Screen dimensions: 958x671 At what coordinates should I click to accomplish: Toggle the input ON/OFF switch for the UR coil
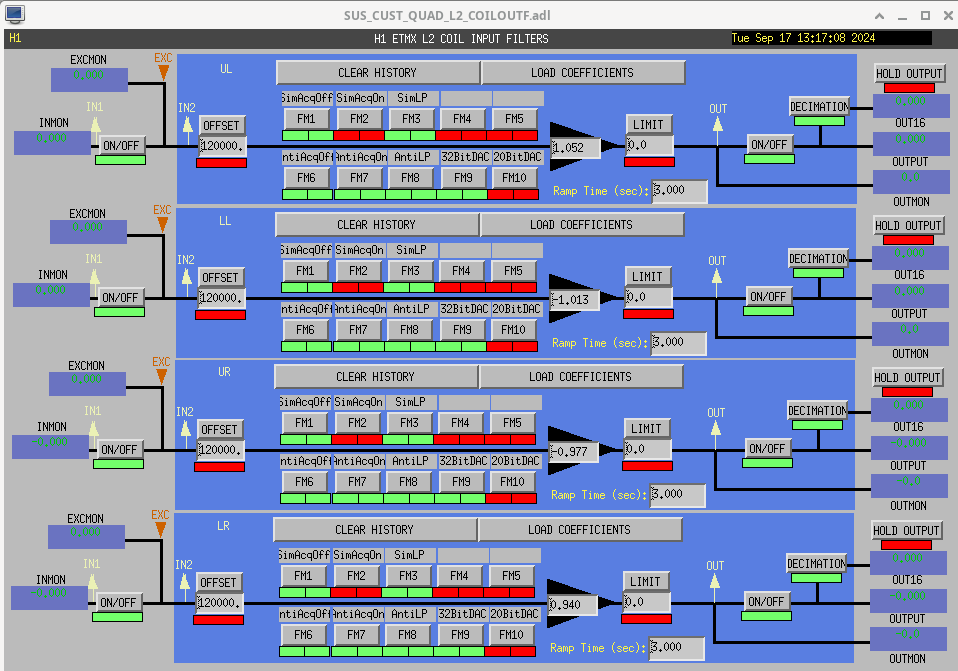tap(119, 450)
